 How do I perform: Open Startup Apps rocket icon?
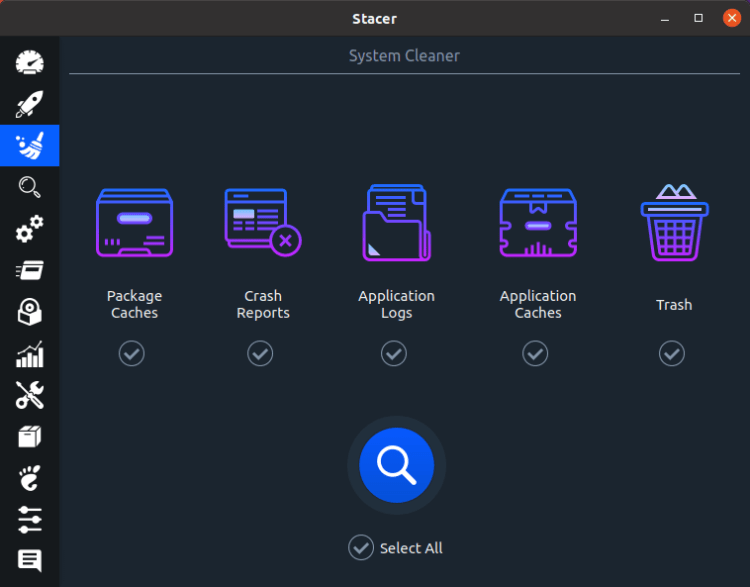[x=30, y=104]
